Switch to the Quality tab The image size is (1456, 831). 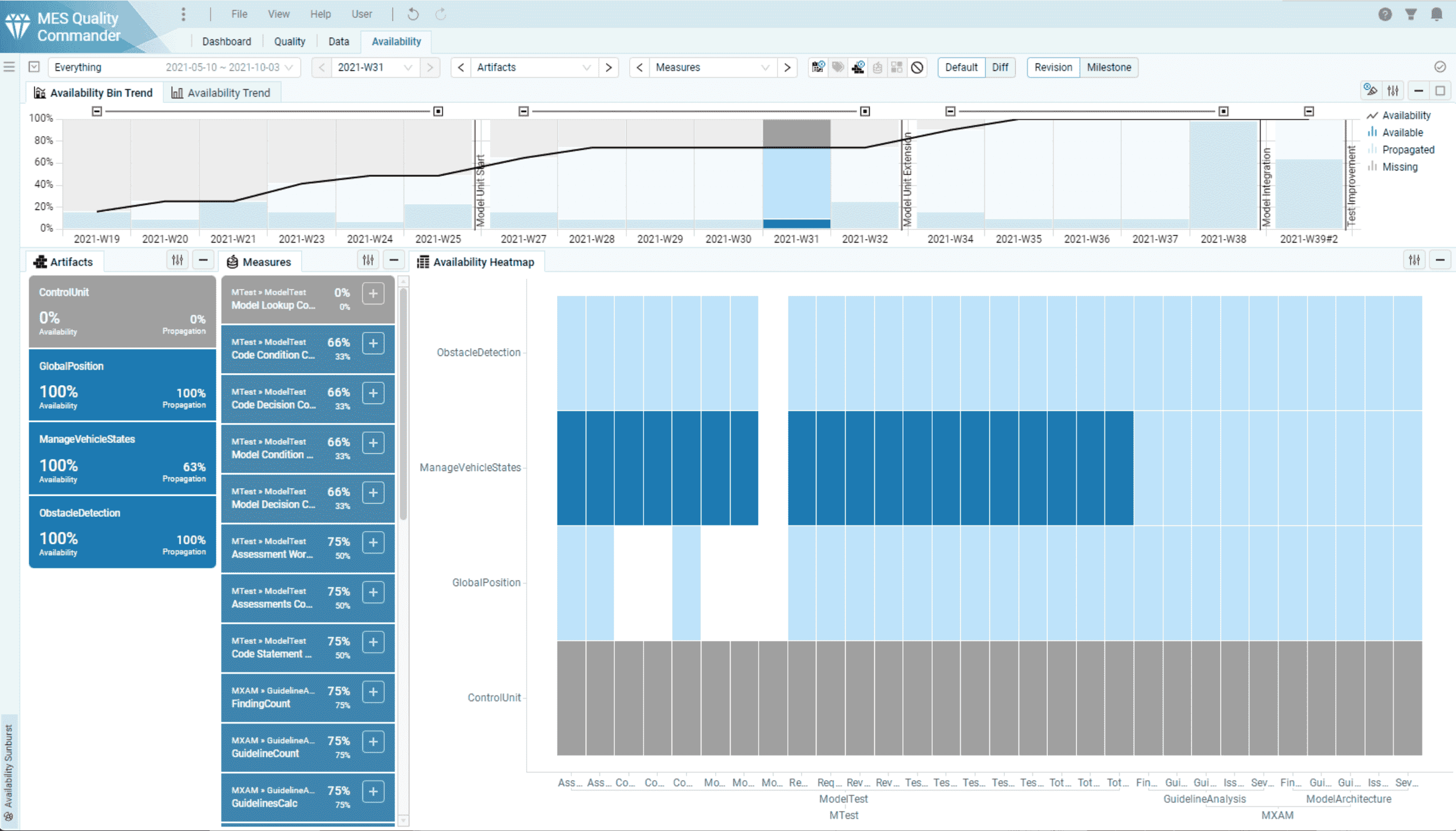coord(289,42)
